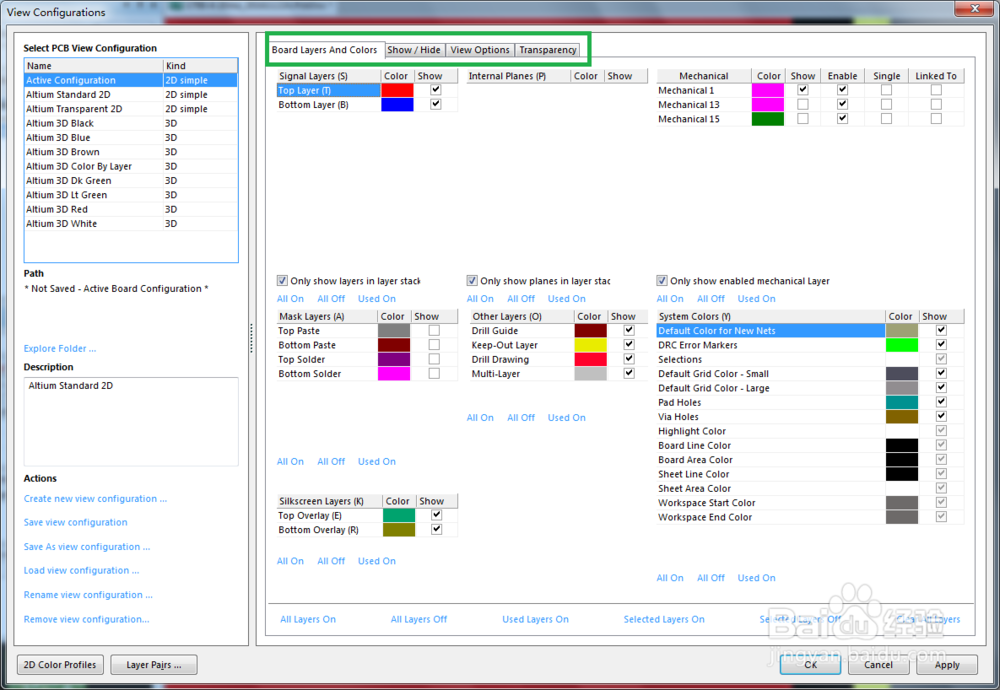Click the DRC Error Markers green swatch
The width and height of the screenshot is (1000, 690).
pos(902,345)
